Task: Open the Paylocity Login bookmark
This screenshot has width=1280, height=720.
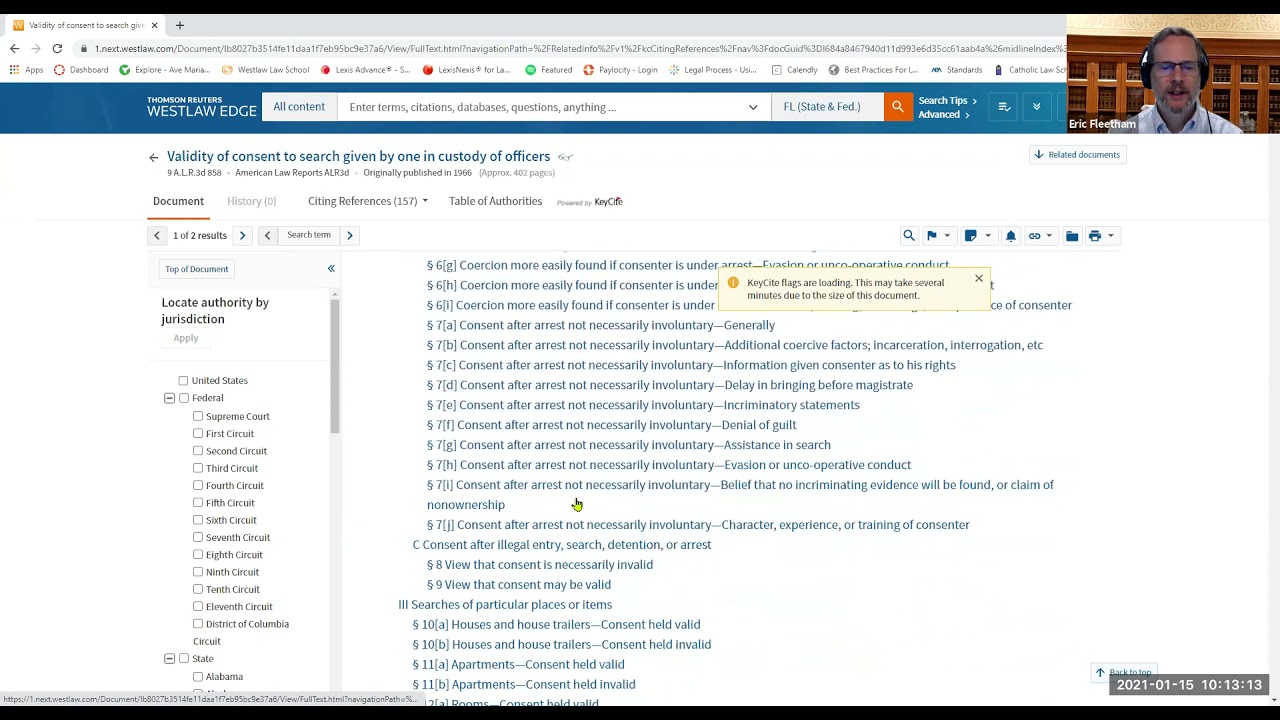Action: [620, 70]
